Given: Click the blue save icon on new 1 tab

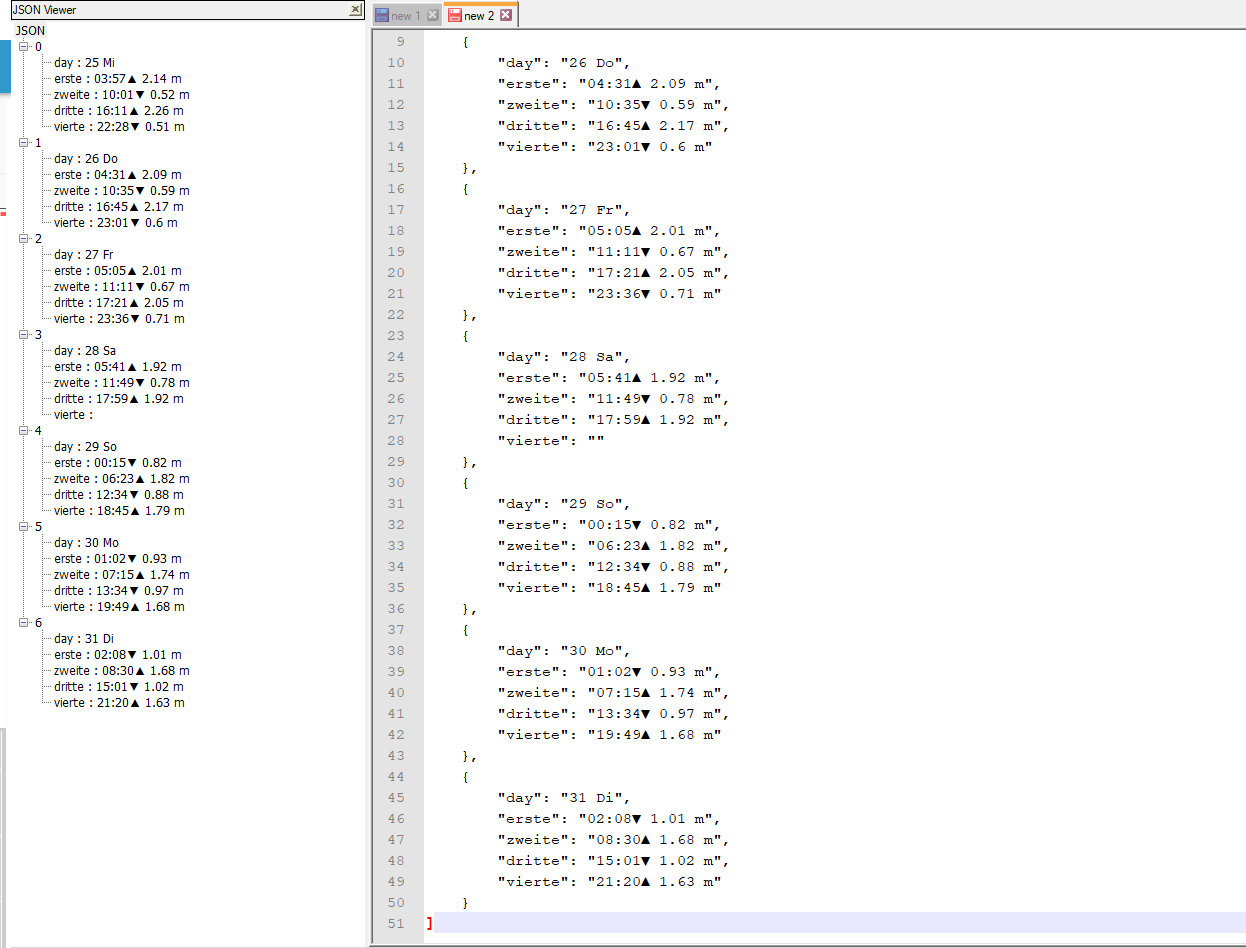Looking at the screenshot, I should click(381, 15).
